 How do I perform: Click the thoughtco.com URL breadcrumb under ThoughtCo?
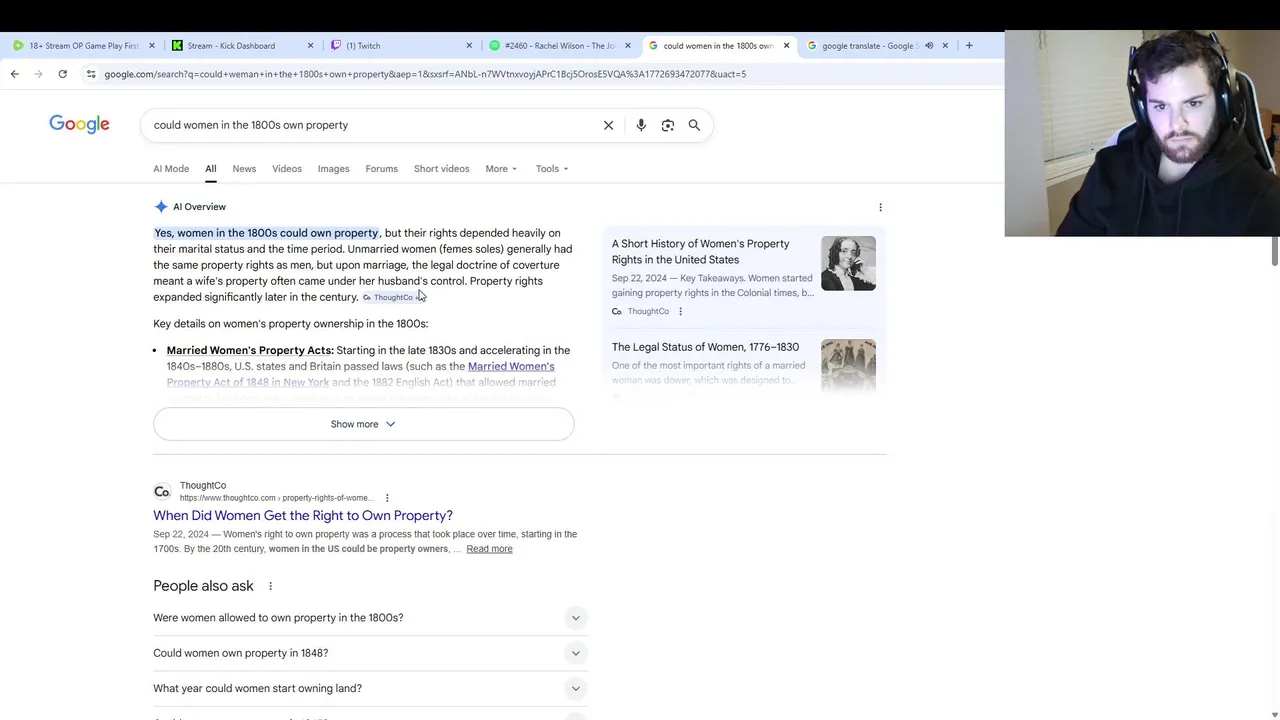click(276, 498)
